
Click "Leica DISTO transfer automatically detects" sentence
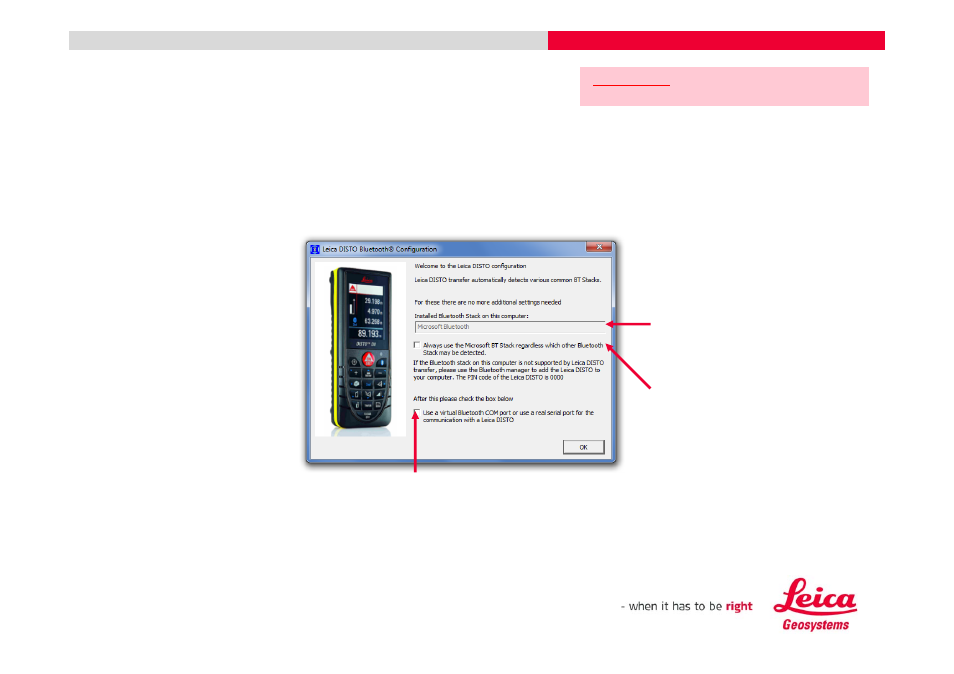point(508,280)
